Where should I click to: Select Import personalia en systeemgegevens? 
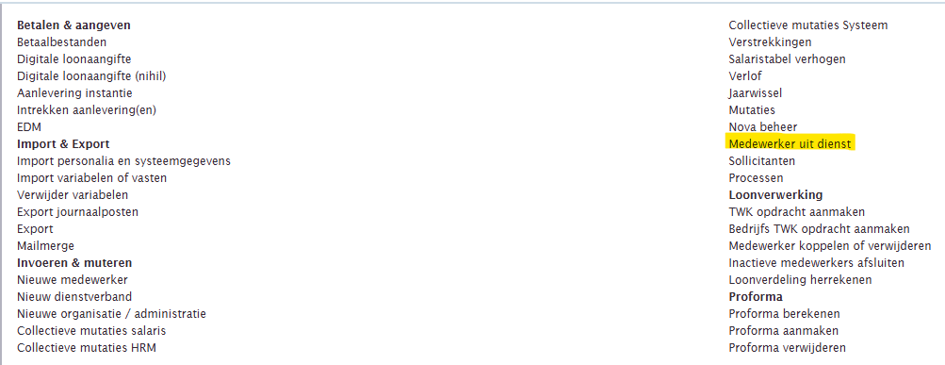124,161
